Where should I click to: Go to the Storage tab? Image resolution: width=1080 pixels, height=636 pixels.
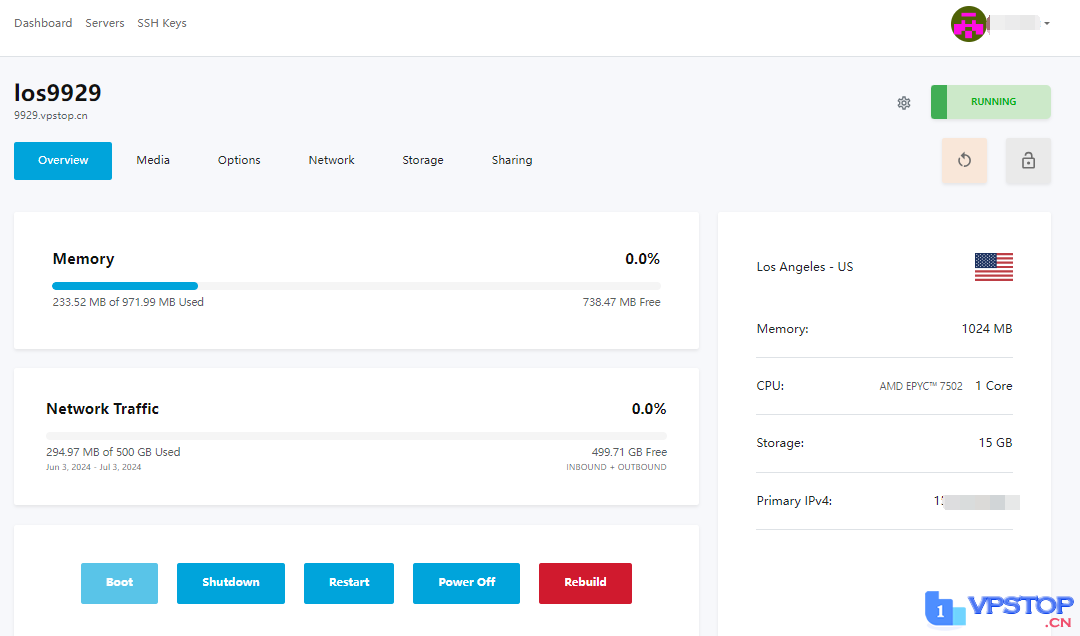tap(423, 160)
